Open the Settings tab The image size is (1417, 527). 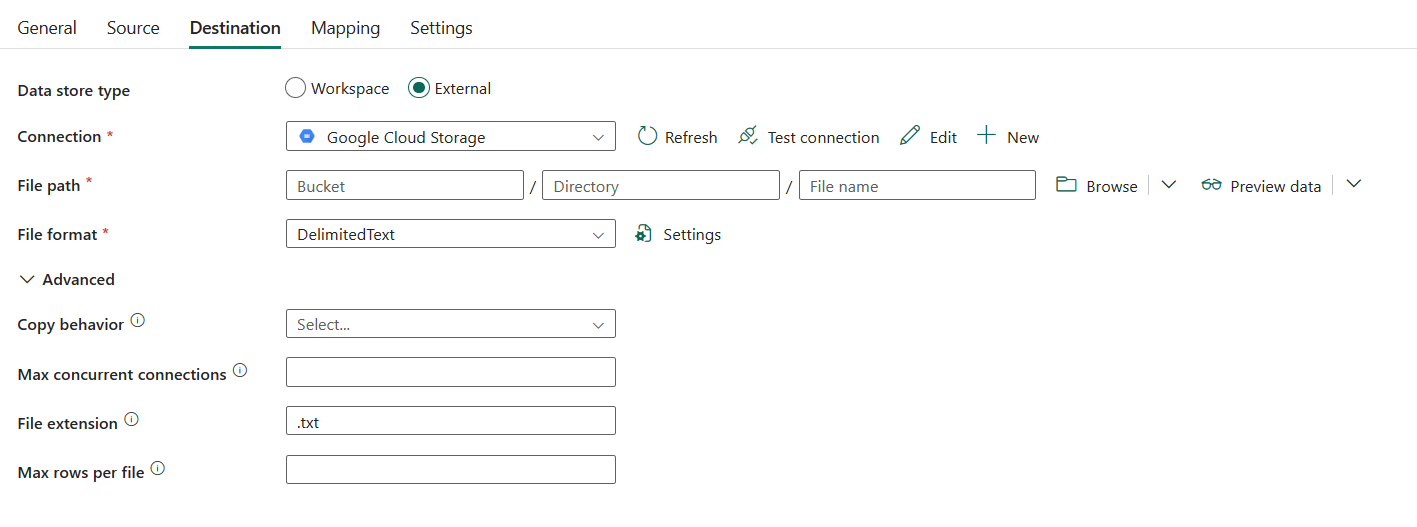(x=441, y=28)
